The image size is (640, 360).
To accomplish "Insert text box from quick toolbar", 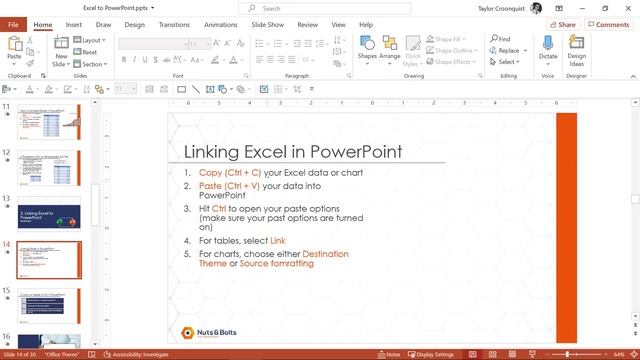I will coord(210,89).
